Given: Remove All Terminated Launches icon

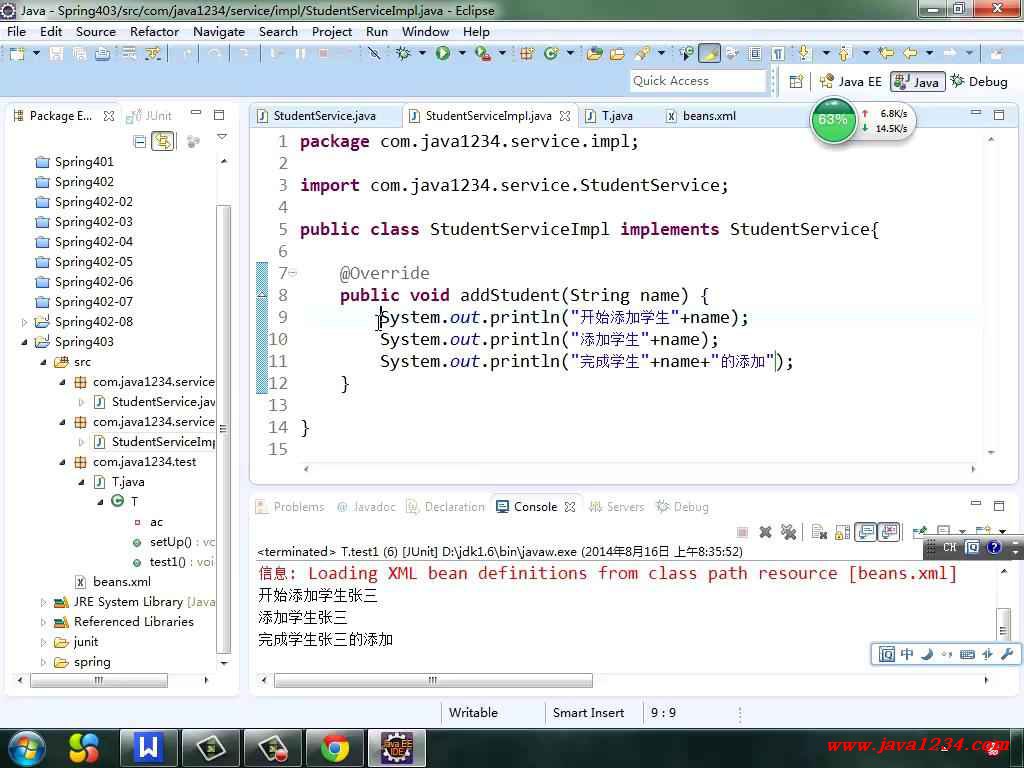Looking at the screenshot, I should click(x=788, y=532).
